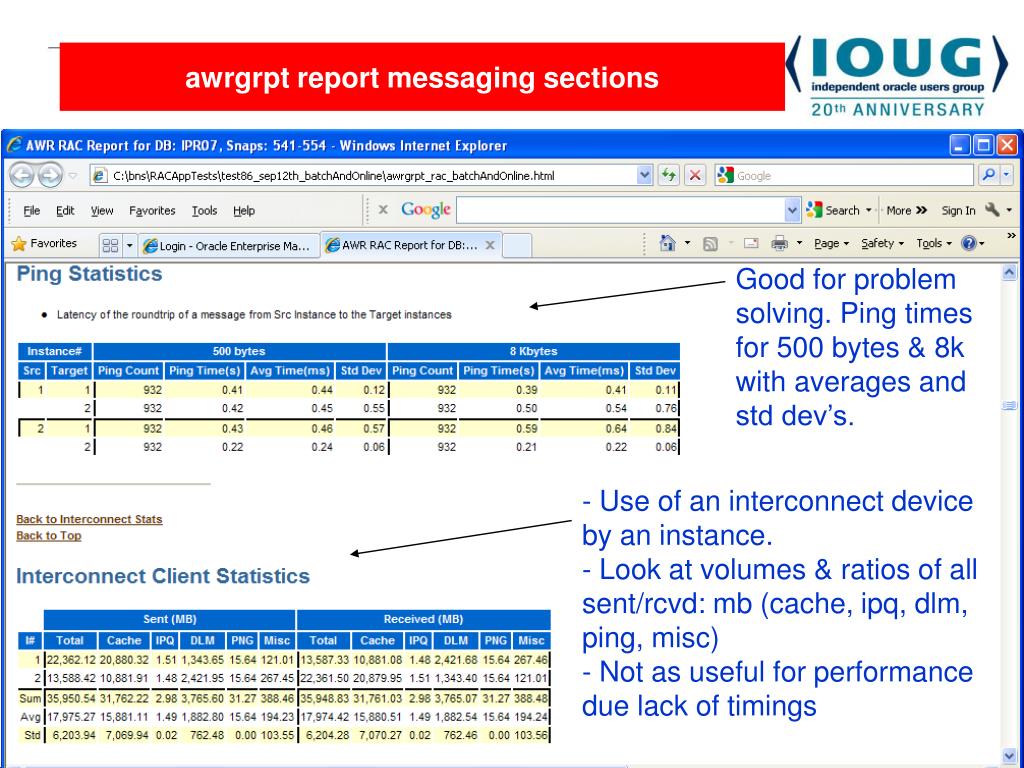Open the File menu
Image resolution: width=1024 pixels, height=768 pixels.
point(31,210)
